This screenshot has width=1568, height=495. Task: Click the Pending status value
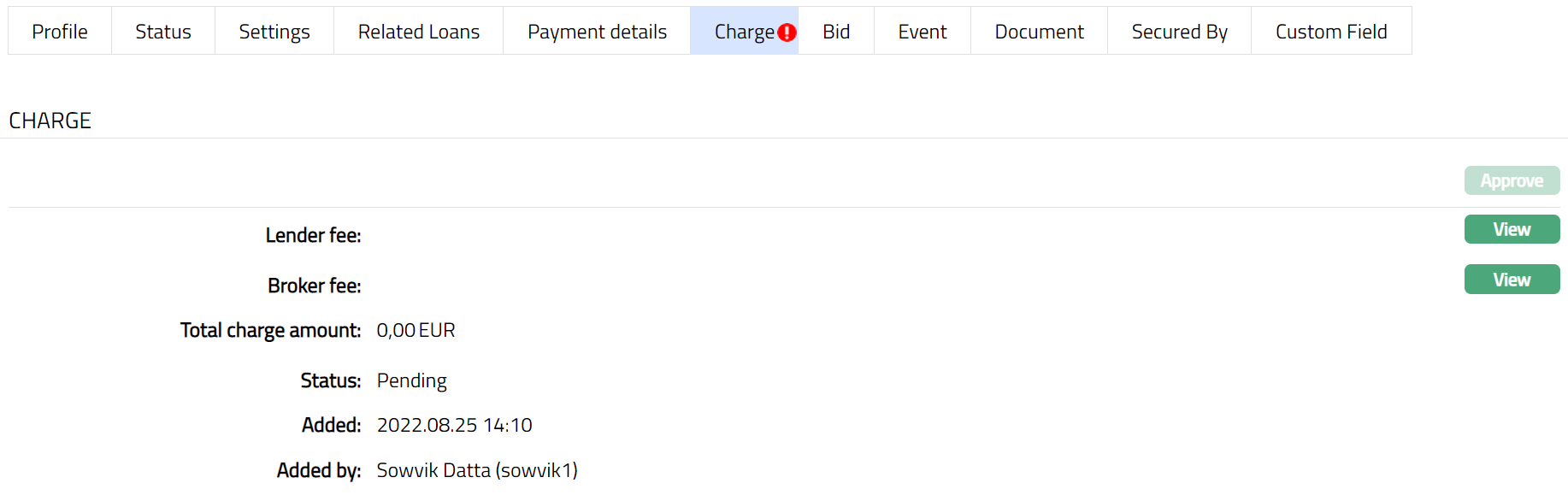[x=411, y=380]
